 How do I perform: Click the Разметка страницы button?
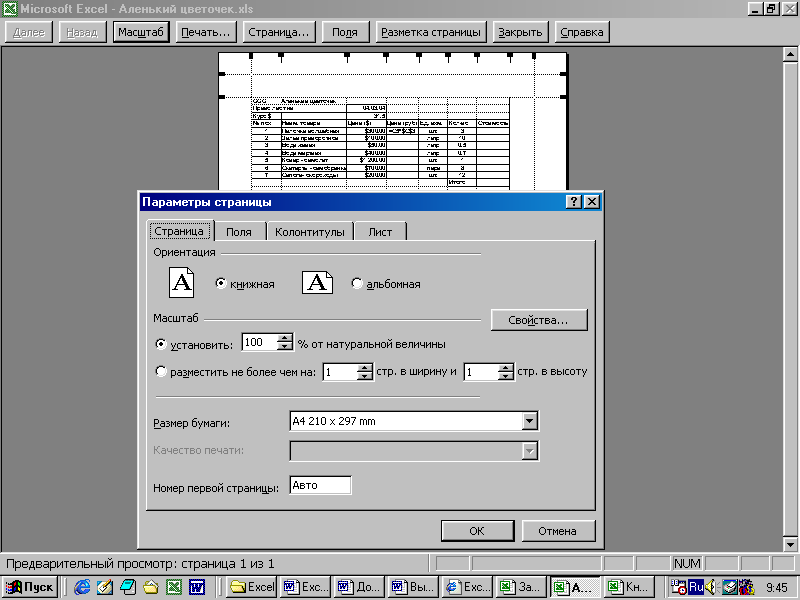(431, 32)
